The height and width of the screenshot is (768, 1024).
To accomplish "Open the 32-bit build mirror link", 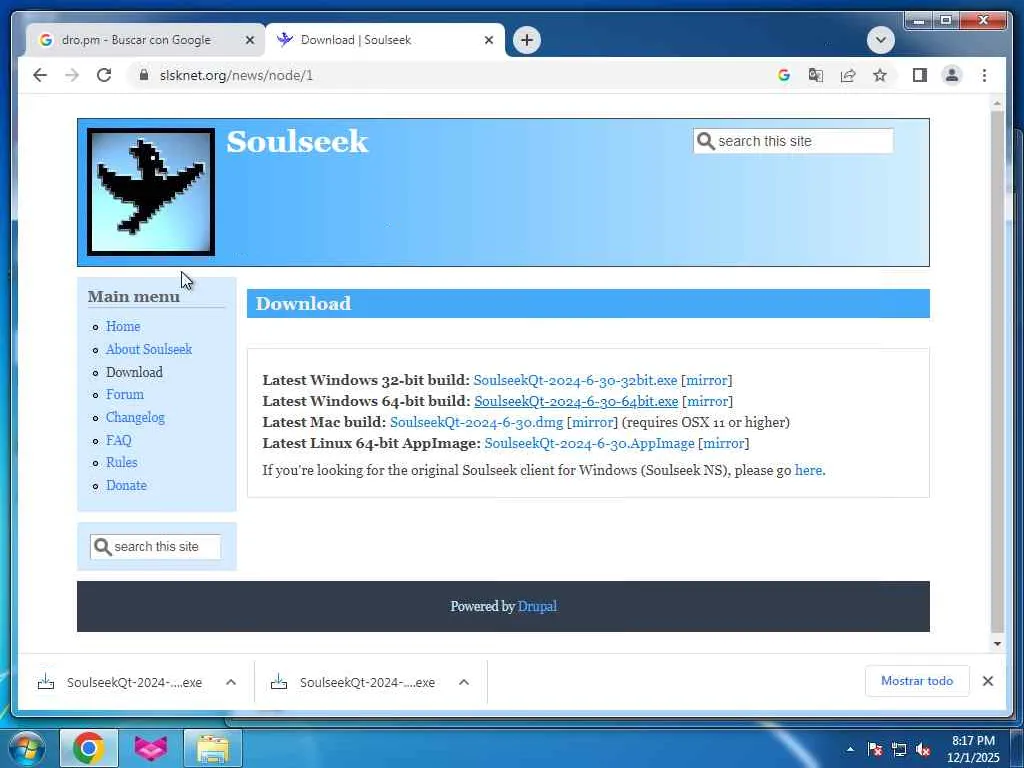I will [707, 380].
